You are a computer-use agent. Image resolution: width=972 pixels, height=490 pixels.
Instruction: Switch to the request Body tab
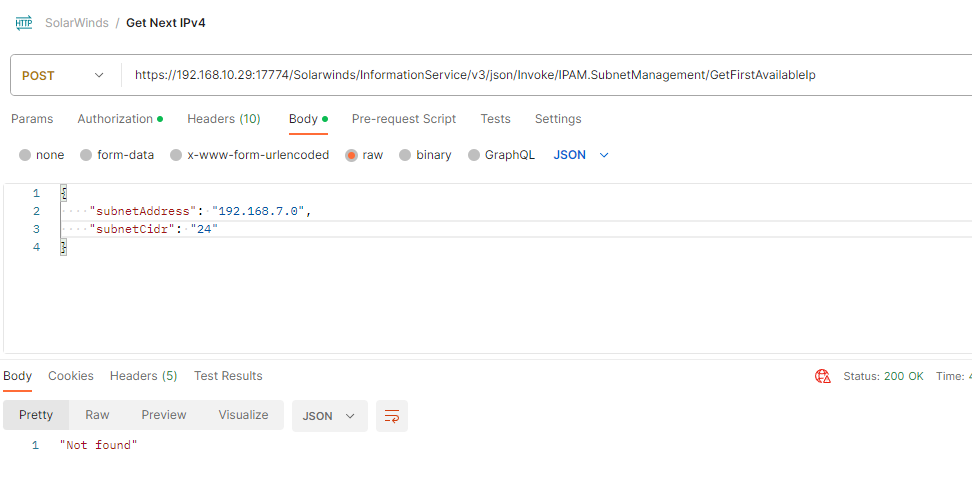[x=308, y=119]
